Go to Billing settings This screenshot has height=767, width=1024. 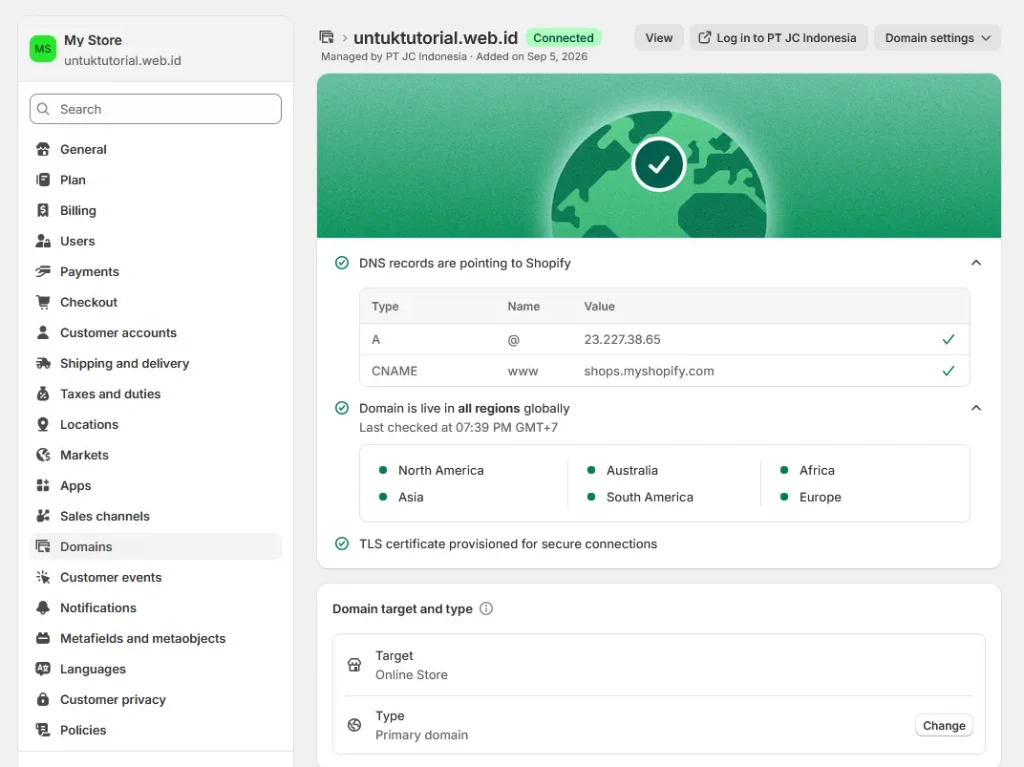[x=155, y=210]
